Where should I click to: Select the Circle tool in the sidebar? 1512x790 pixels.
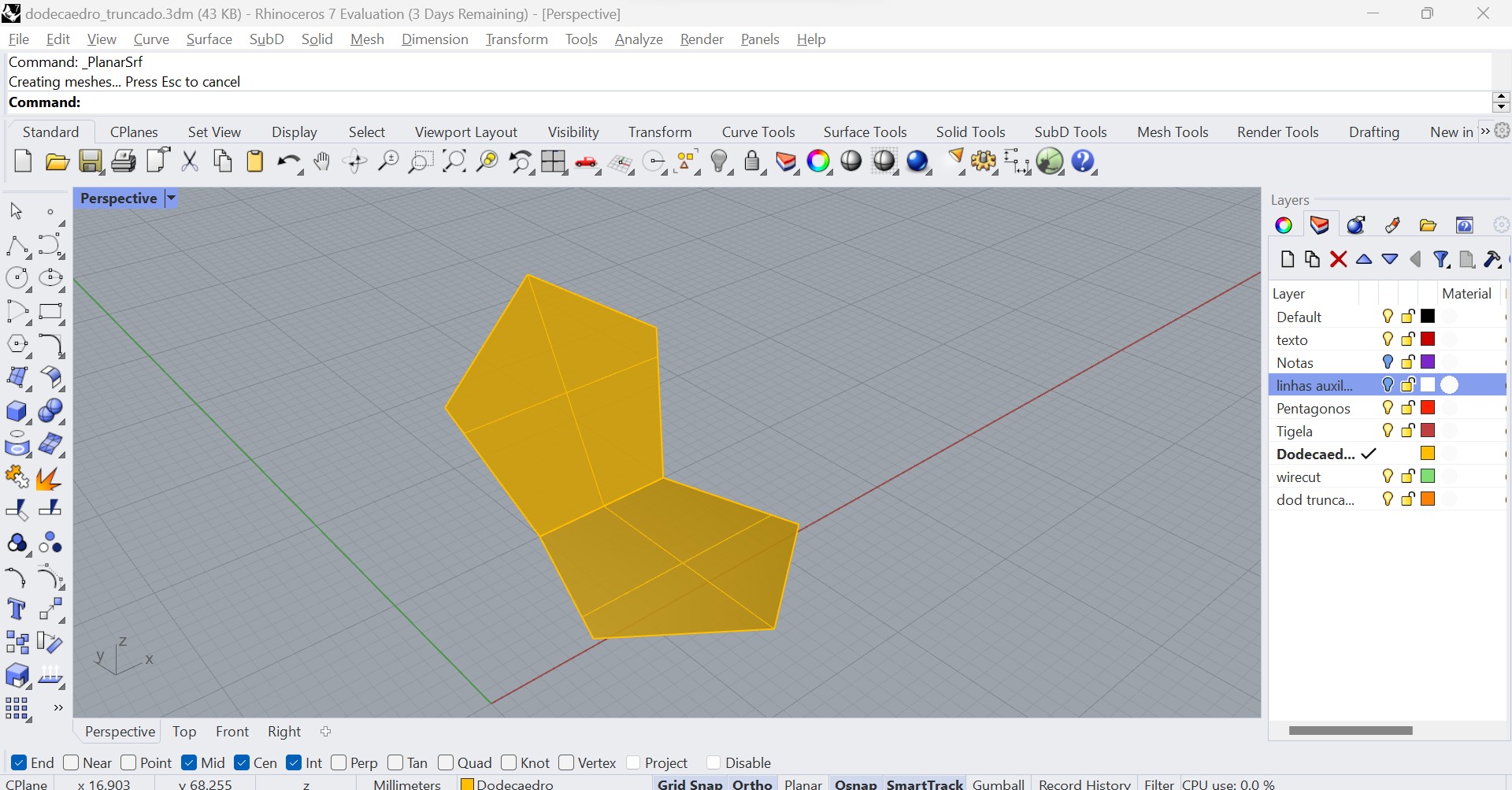coord(17,278)
